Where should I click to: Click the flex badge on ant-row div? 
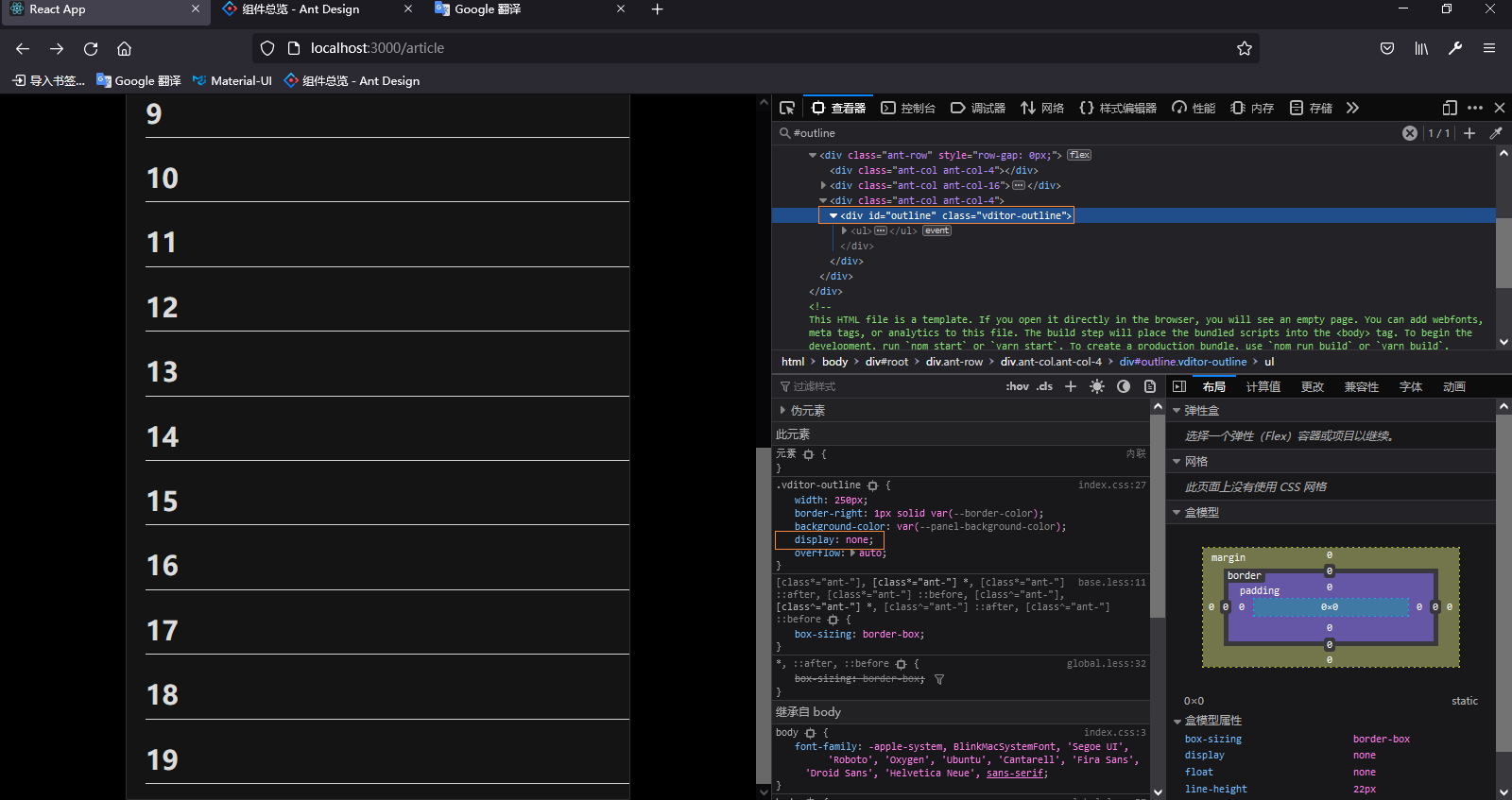coord(1079,155)
